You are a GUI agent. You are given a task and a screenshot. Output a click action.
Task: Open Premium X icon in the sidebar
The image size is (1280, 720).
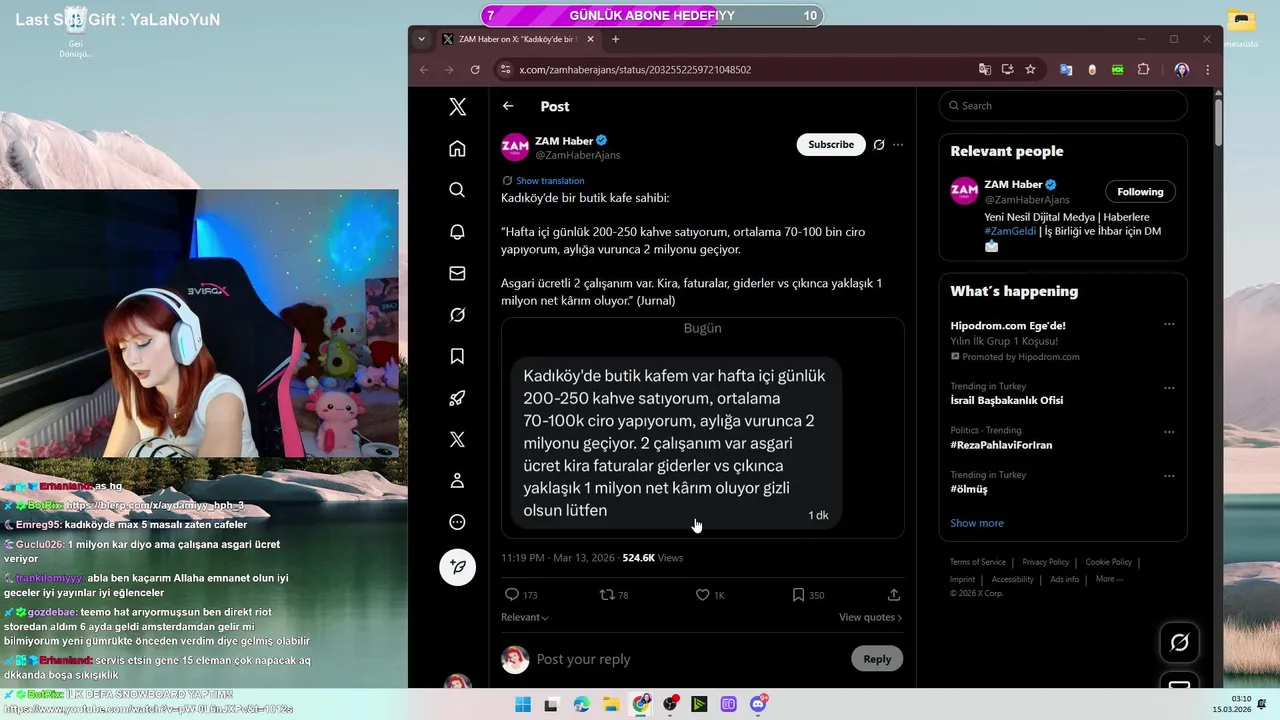(457, 439)
